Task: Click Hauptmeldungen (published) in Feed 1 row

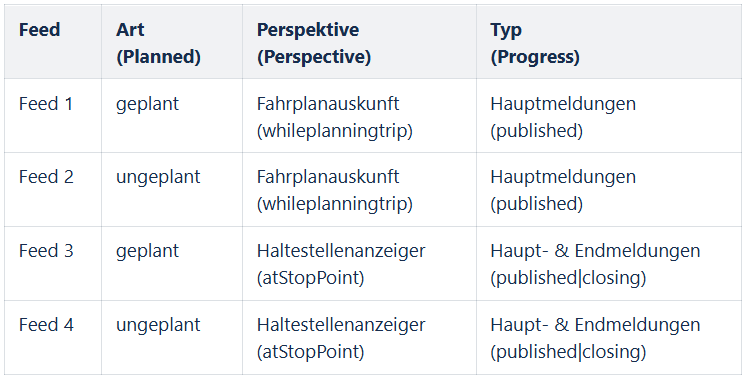Action: 563,117
